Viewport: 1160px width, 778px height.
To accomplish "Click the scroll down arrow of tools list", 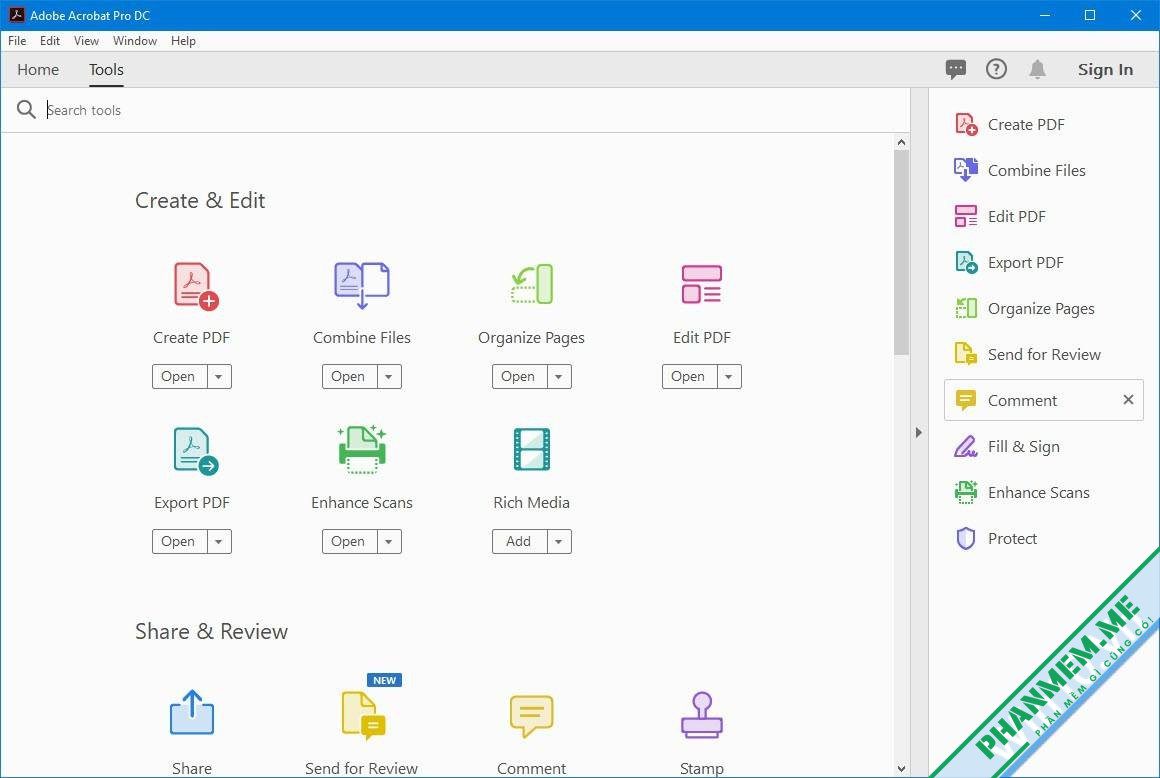I will [901, 769].
